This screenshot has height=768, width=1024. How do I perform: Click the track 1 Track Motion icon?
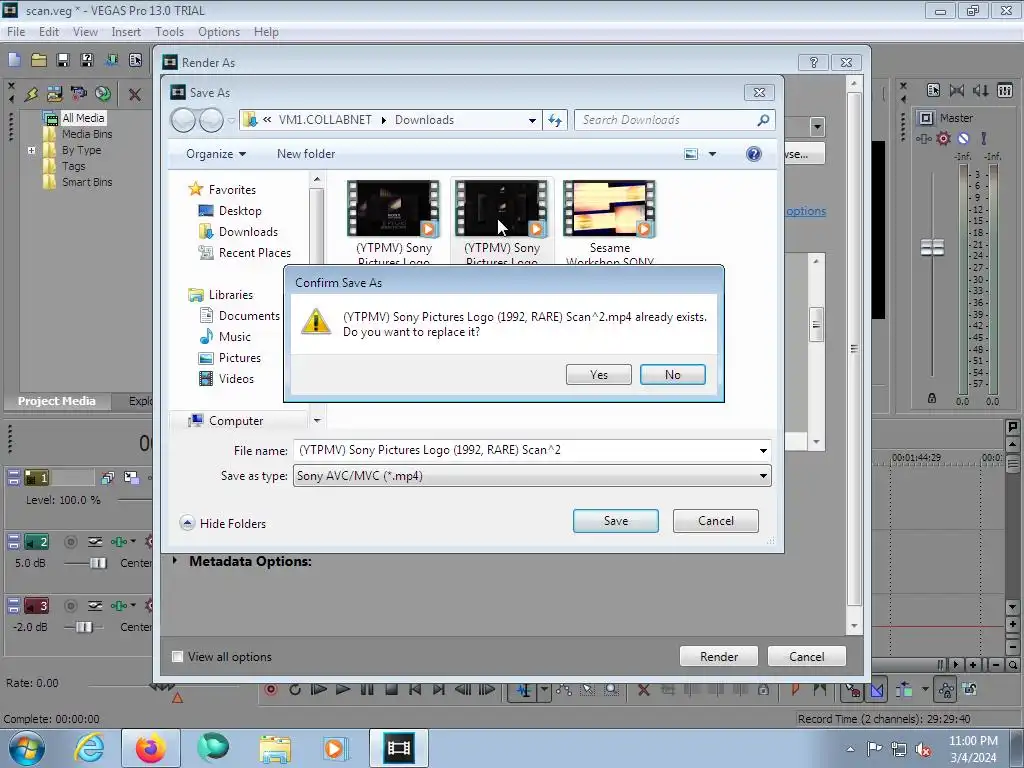108,478
